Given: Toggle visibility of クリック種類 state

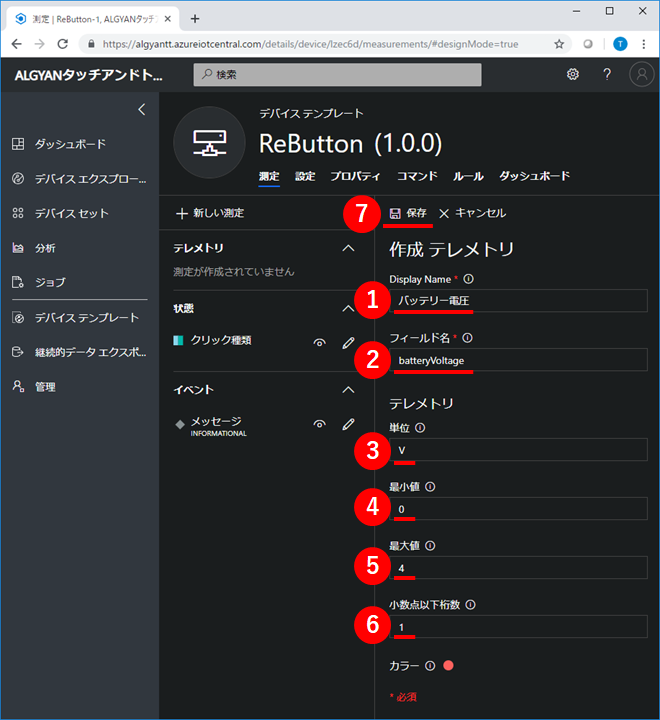Looking at the screenshot, I should tap(320, 343).
